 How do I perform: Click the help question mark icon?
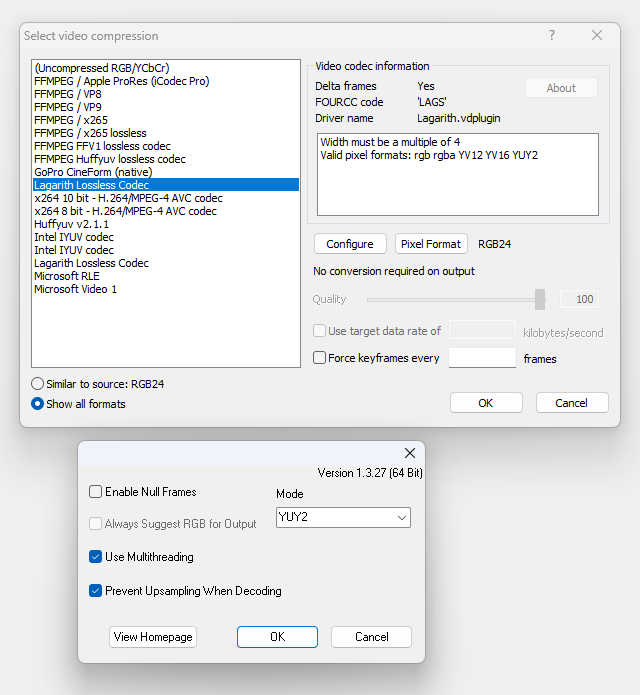tap(552, 35)
